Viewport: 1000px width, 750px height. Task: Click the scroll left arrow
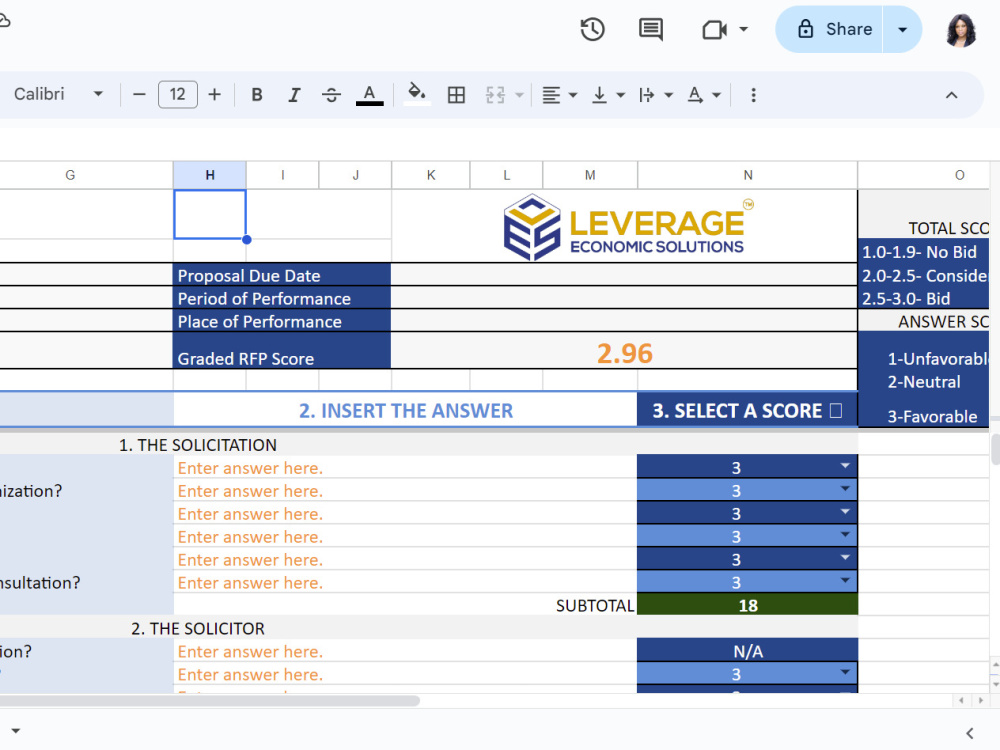click(x=961, y=700)
